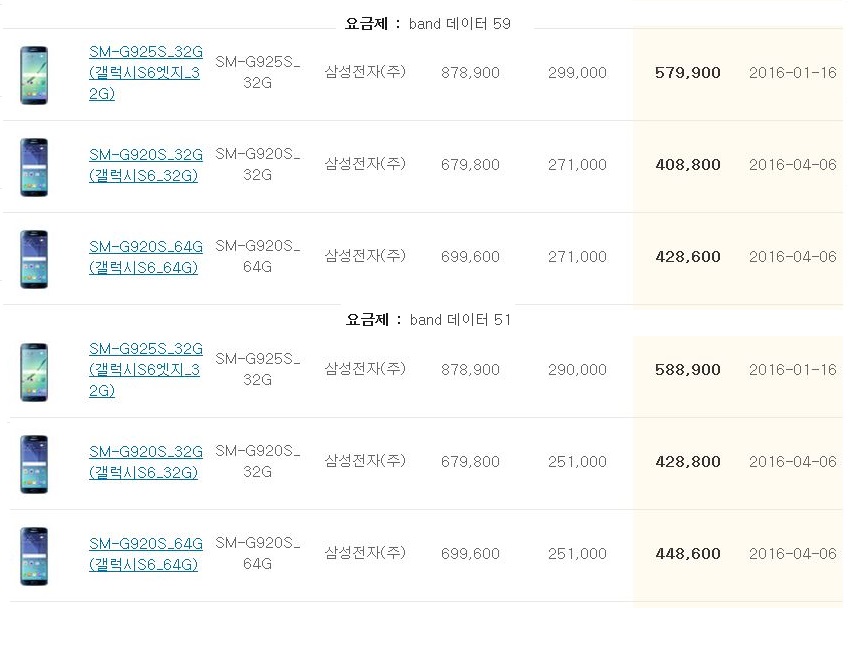Open the SM-G925S_32G link in the band 데이터 59 section

pyautogui.click(x=145, y=73)
